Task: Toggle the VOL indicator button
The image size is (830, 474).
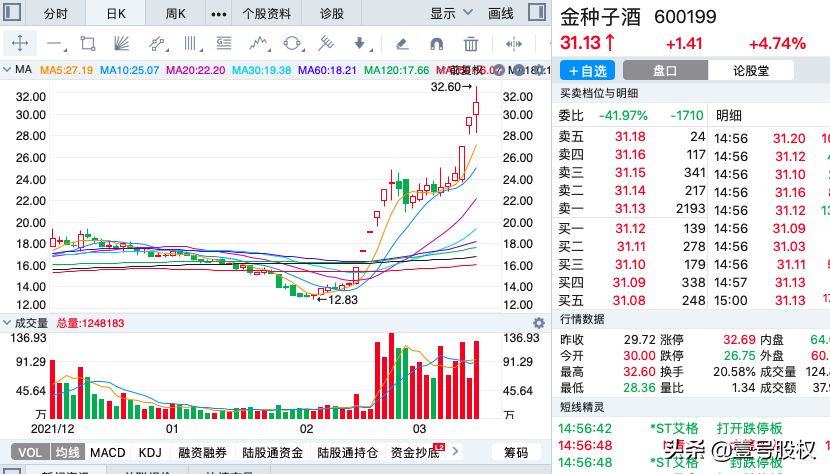Action: pos(30,452)
